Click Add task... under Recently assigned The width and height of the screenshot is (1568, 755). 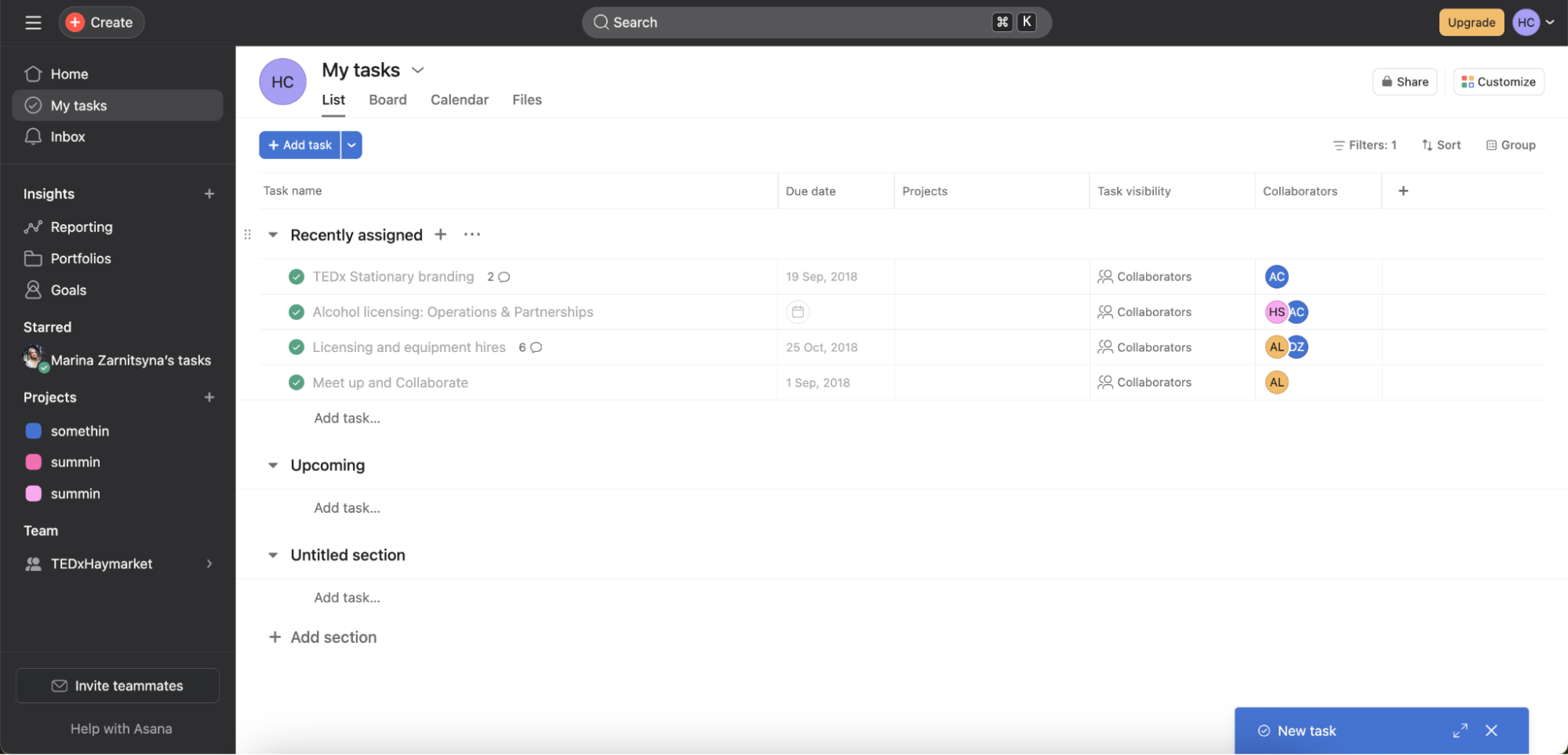click(347, 418)
